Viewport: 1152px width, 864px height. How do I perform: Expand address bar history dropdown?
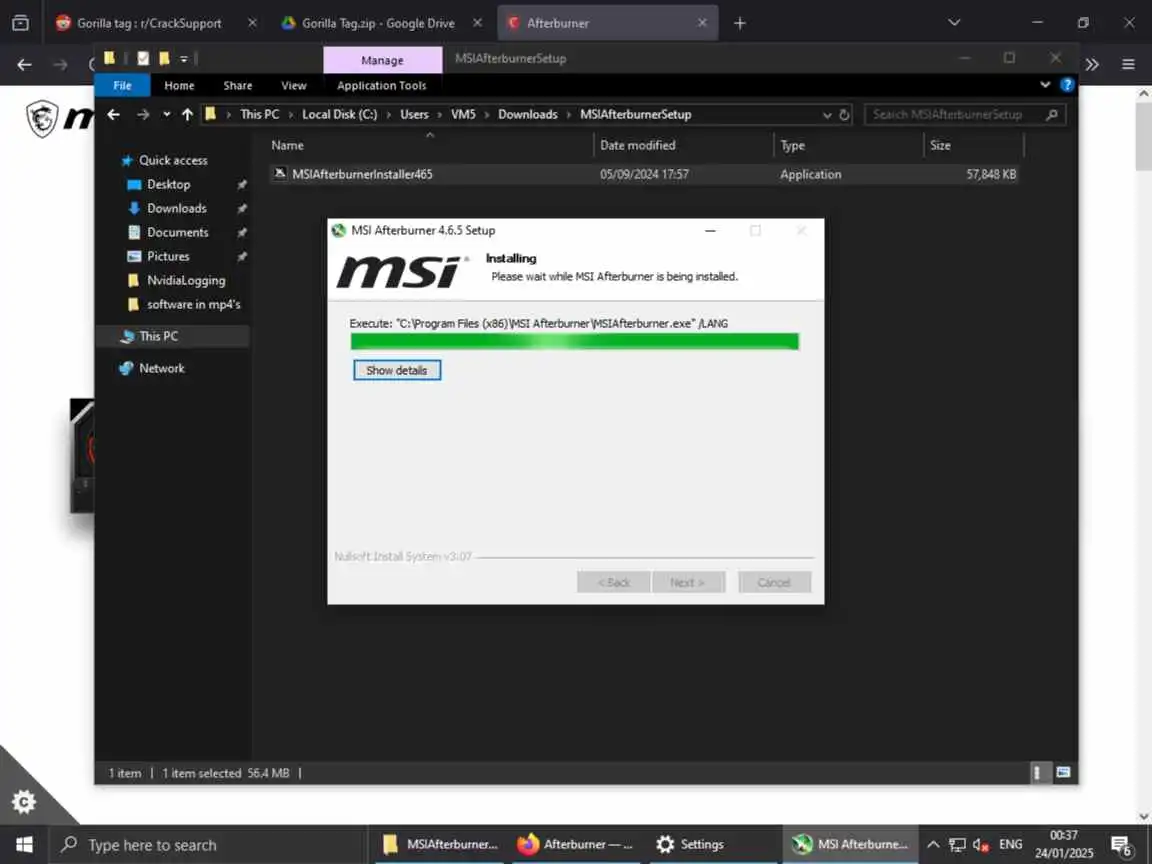pyautogui.click(x=827, y=115)
